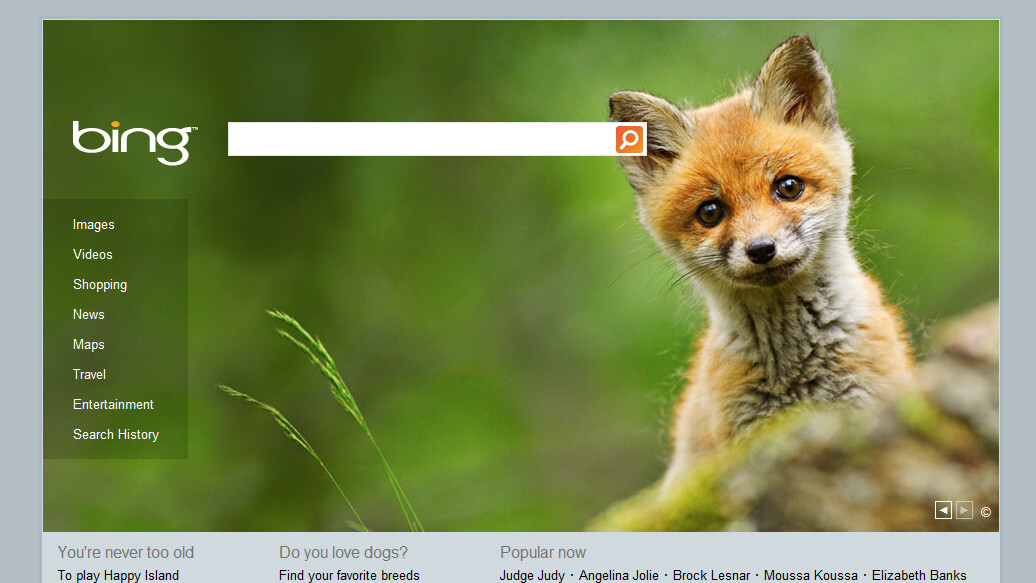Select Angelina Jolie in Popular now
Screen dimensions: 1036x583
coord(618,575)
